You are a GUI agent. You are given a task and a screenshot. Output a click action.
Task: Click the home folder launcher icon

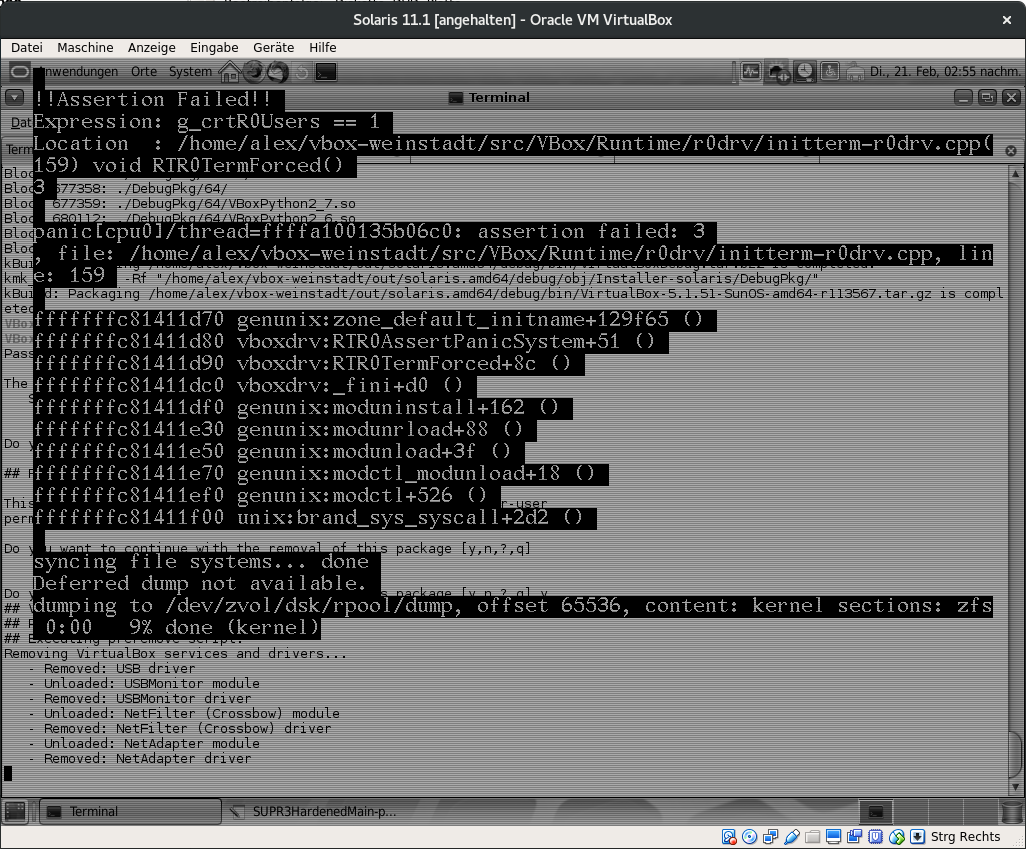tap(230, 71)
